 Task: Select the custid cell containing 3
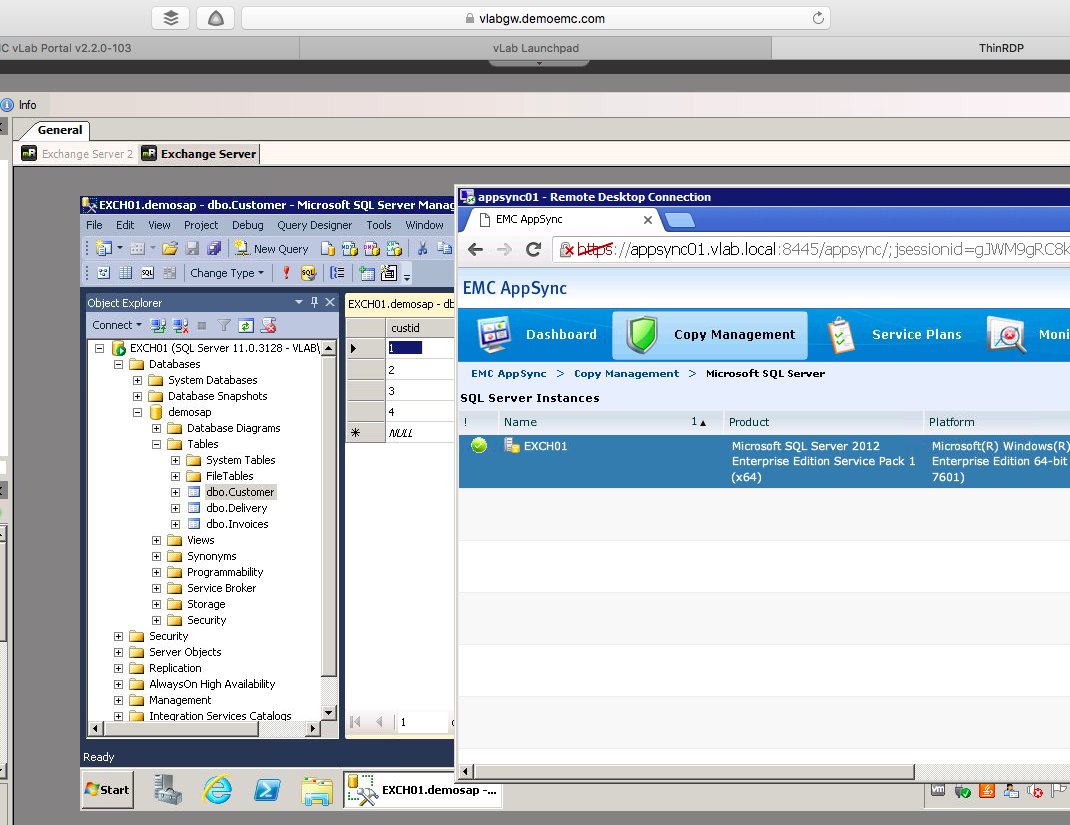(x=420, y=391)
